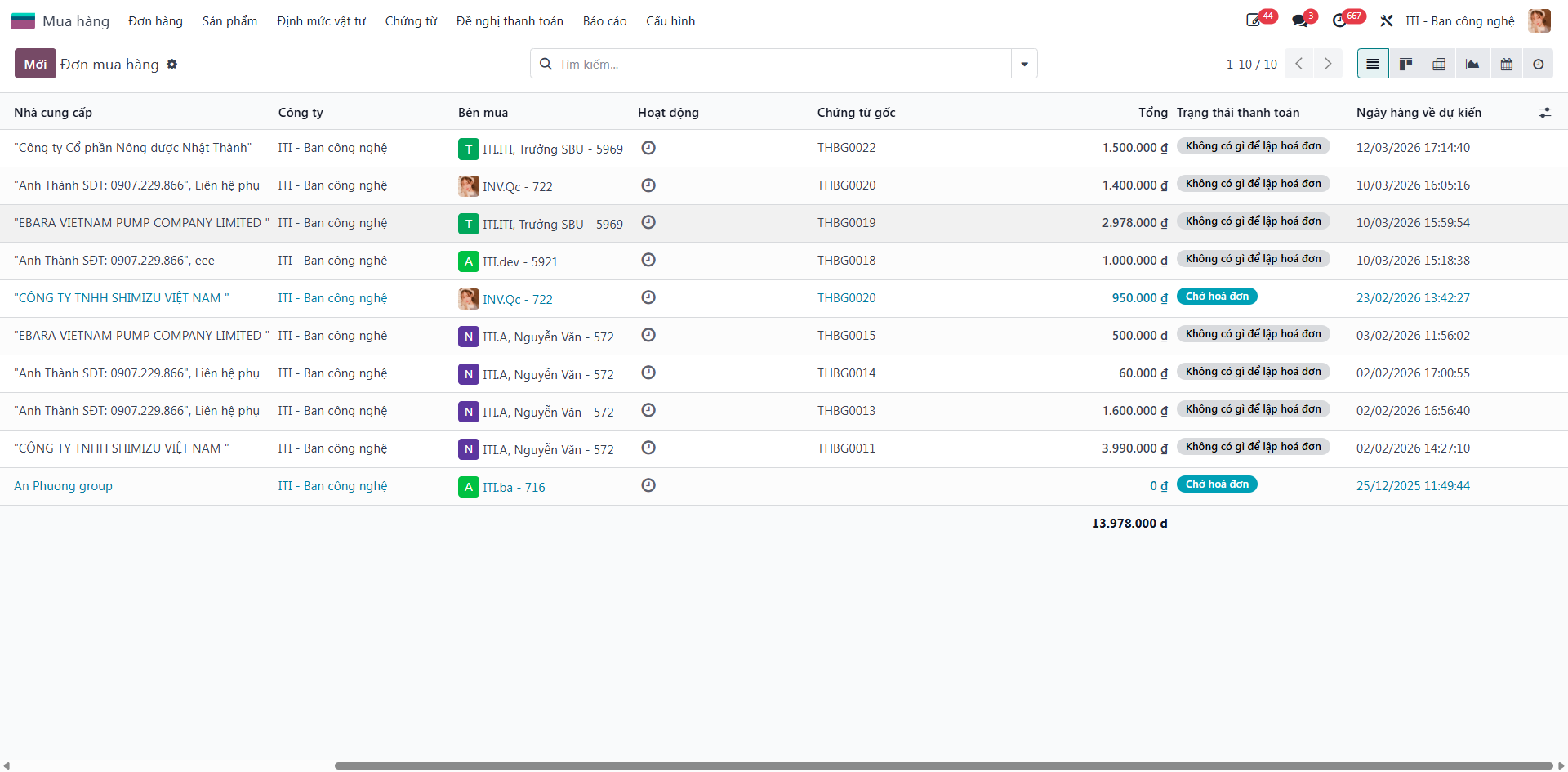Open user avatar menu

click(1539, 20)
